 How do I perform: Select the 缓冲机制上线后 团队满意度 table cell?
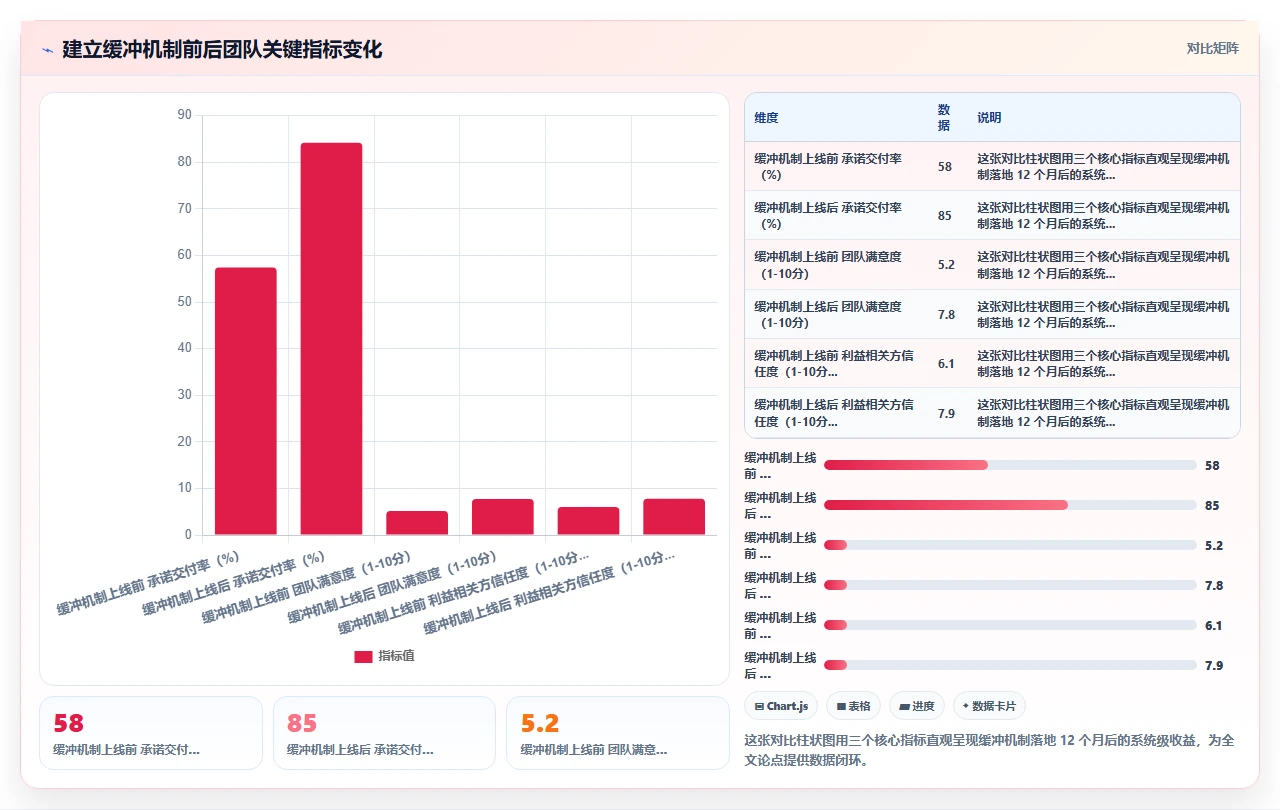point(836,315)
